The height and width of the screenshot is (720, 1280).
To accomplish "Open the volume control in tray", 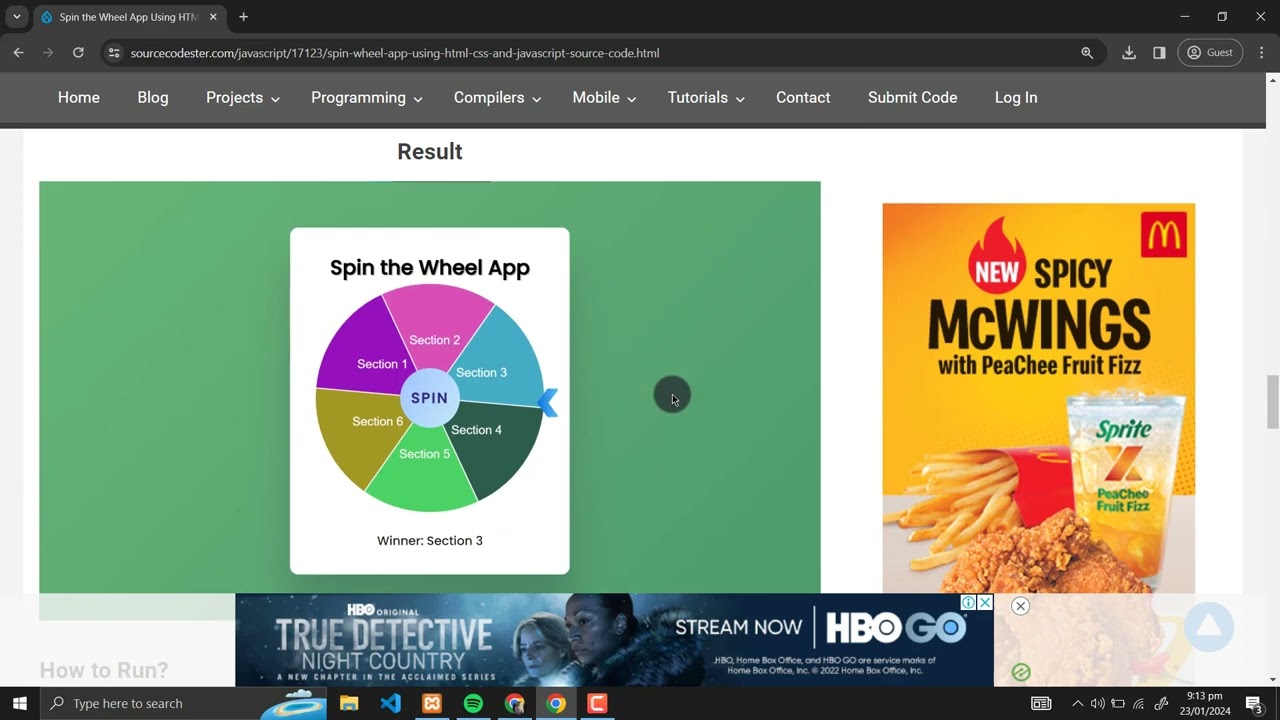I will (x=1097, y=703).
